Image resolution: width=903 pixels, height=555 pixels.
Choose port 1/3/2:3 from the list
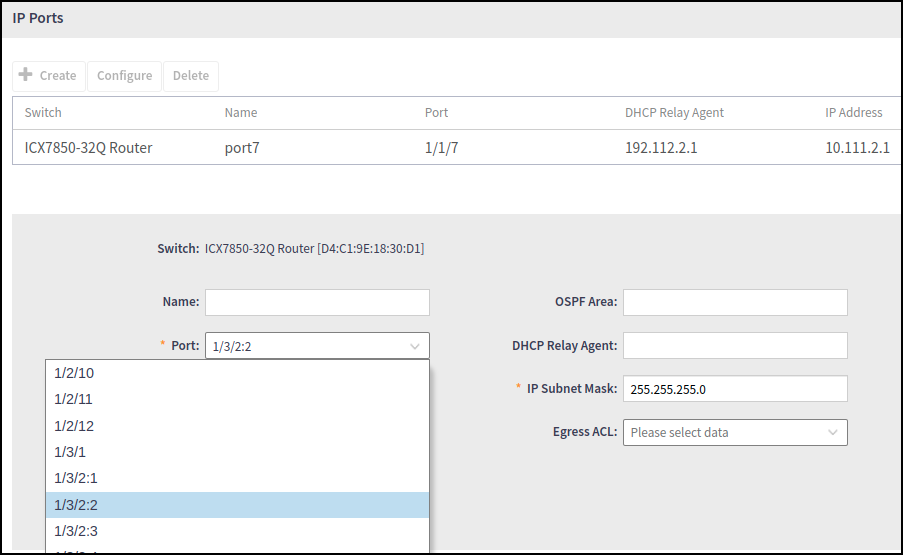point(237,531)
